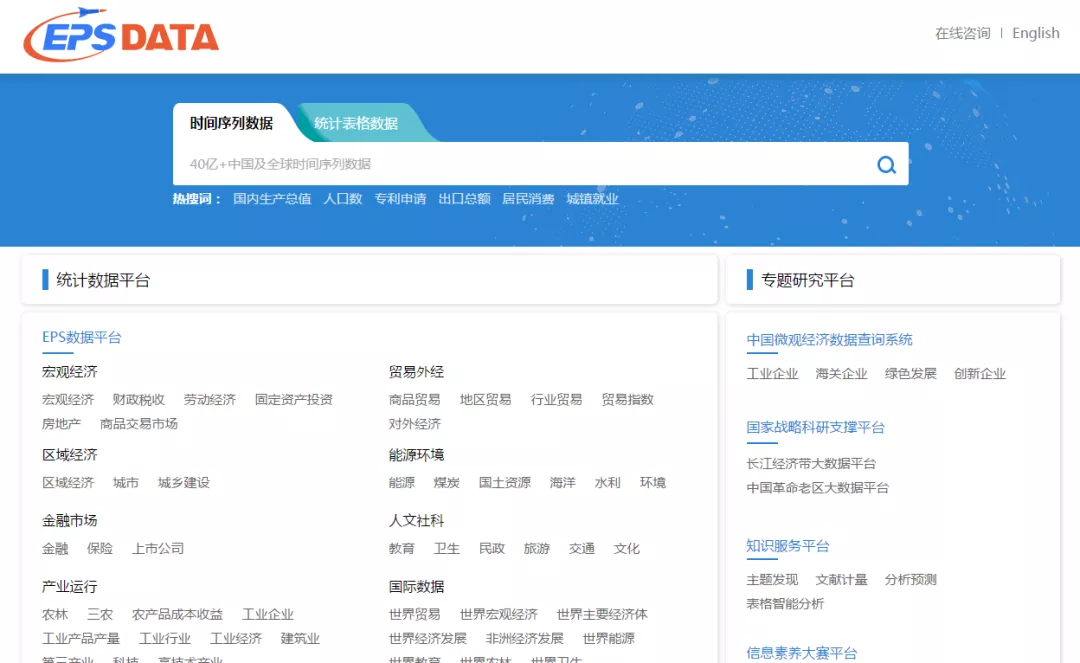Open 财政税收 database
1080x663 pixels.
[x=138, y=399]
